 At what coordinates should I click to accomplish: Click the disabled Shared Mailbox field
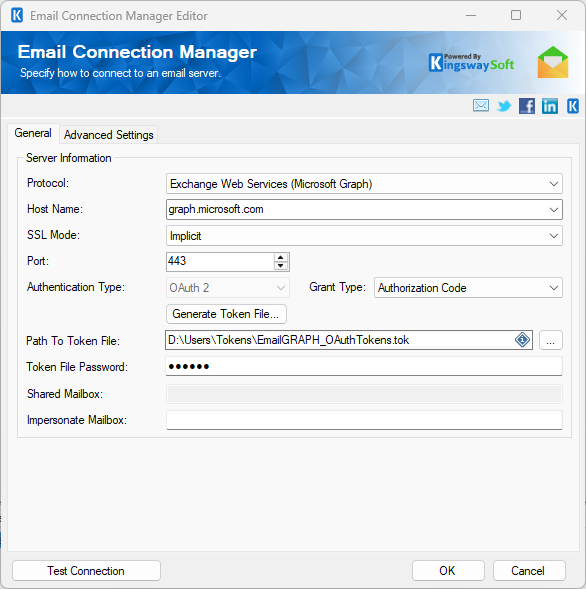point(364,394)
